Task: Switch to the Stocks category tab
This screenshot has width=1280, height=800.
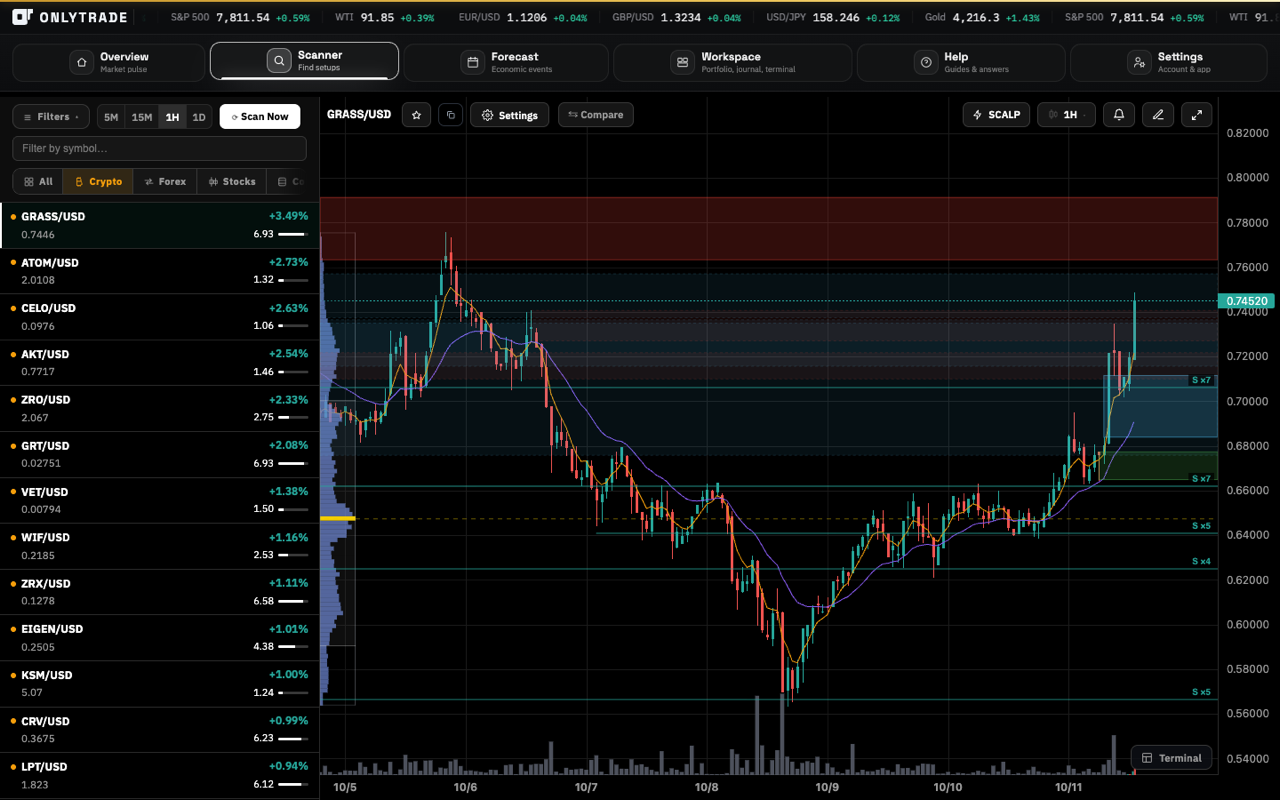Action: point(232,182)
